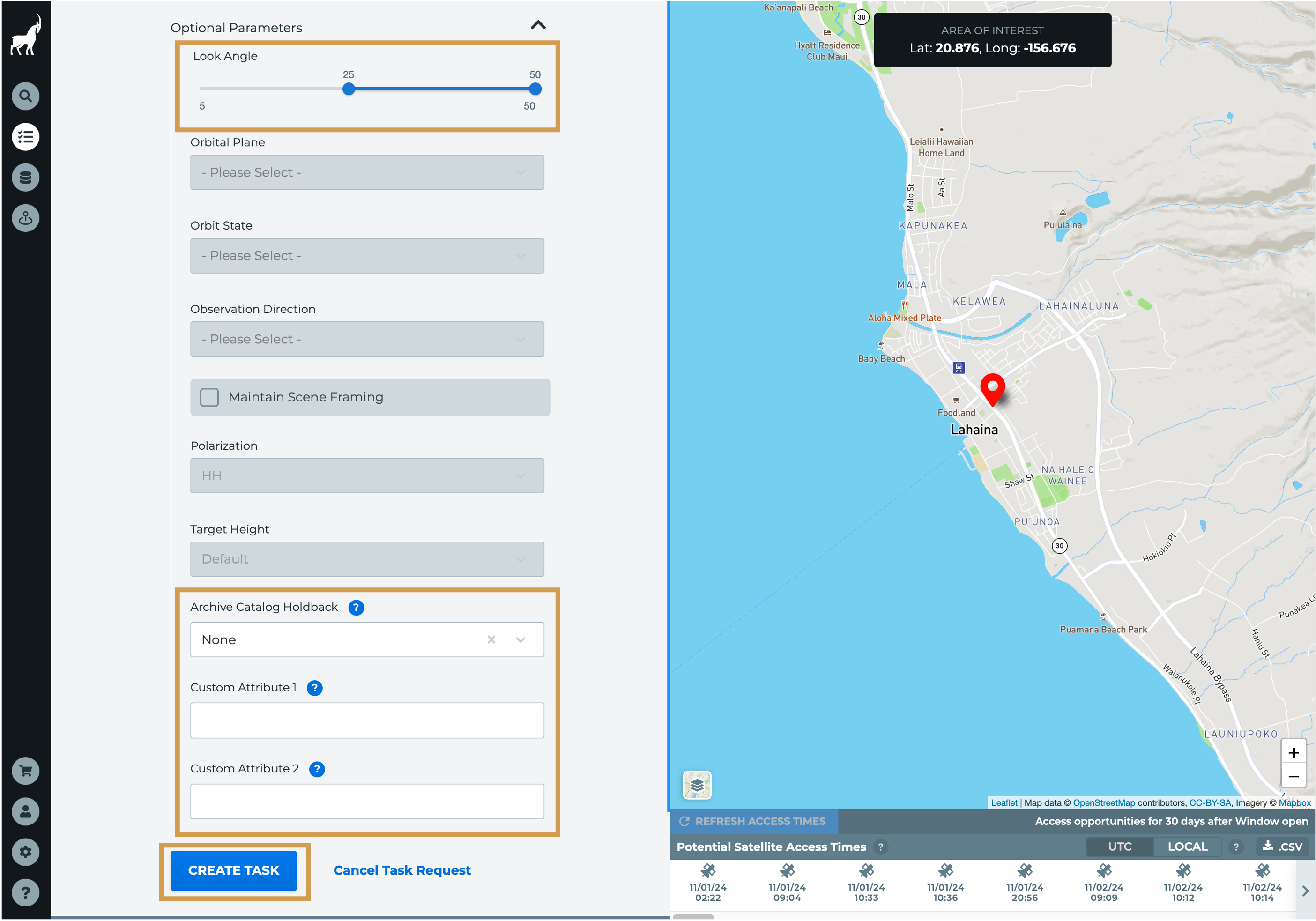Open the user profile sidebar icon
This screenshot has width=1316, height=921.
pos(25,811)
